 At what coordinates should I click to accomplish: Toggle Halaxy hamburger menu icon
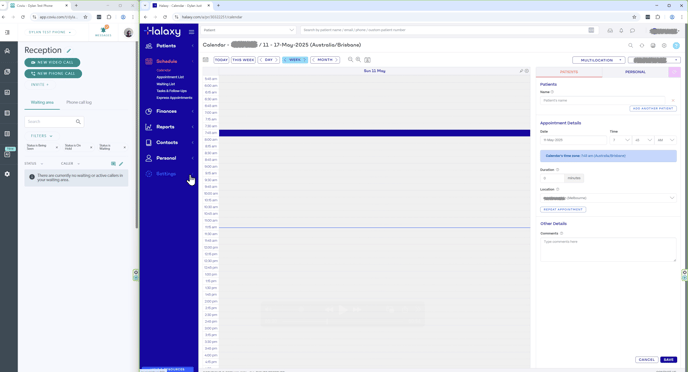point(191,32)
